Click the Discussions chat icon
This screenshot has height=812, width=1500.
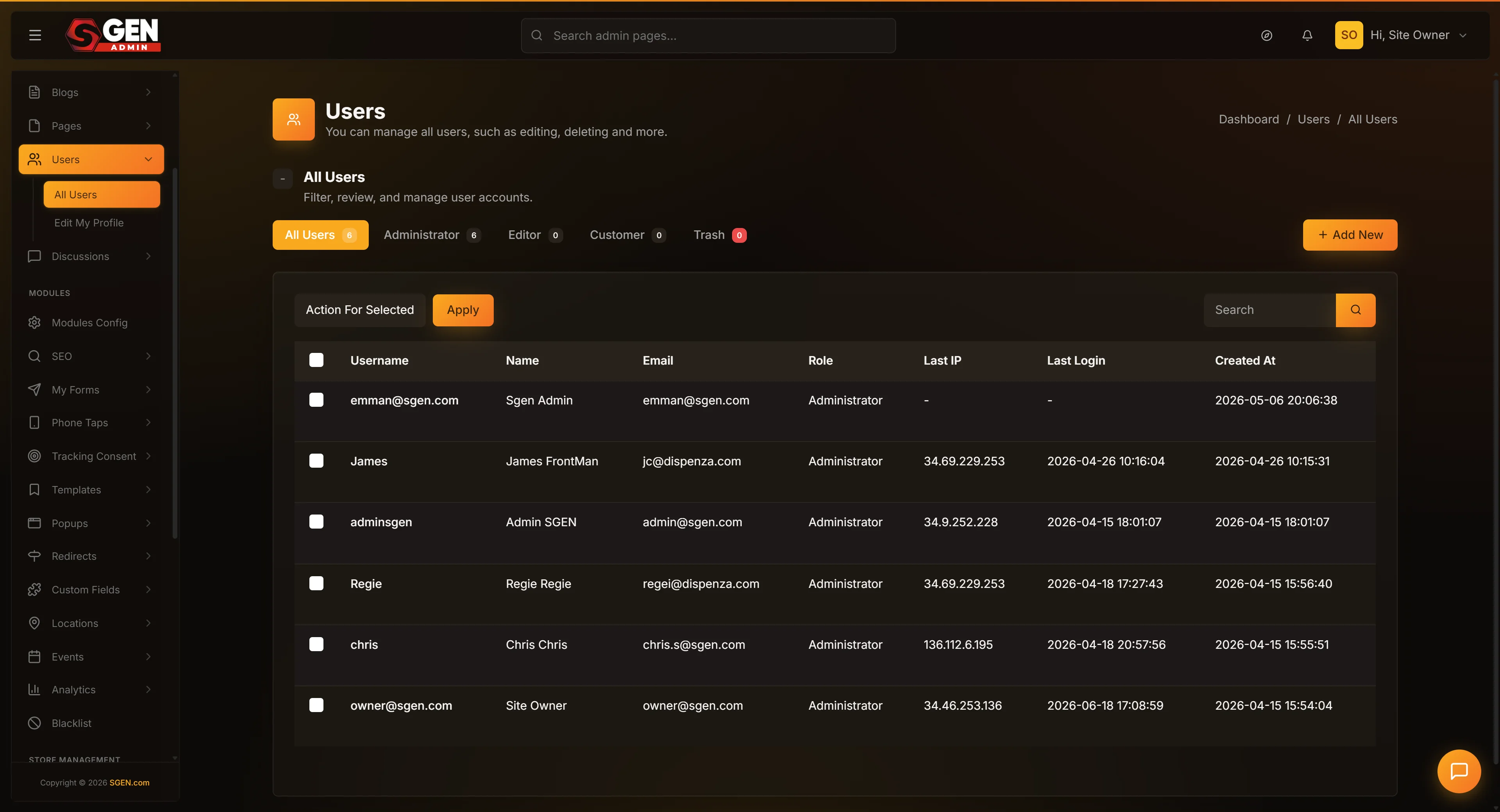[x=34, y=256]
